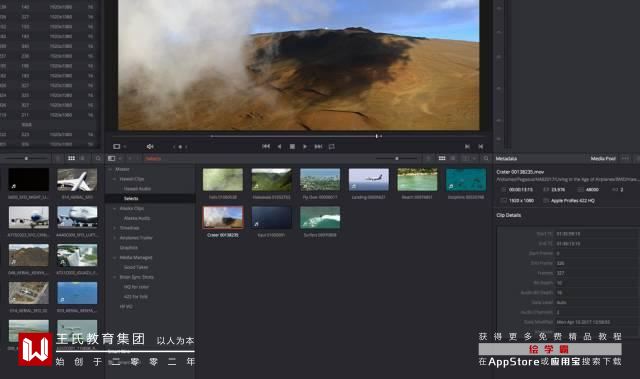The width and height of the screenshot is (640, 379).
Task: Move the viewer jog bar playhead
Action: (x=377, y=136)
